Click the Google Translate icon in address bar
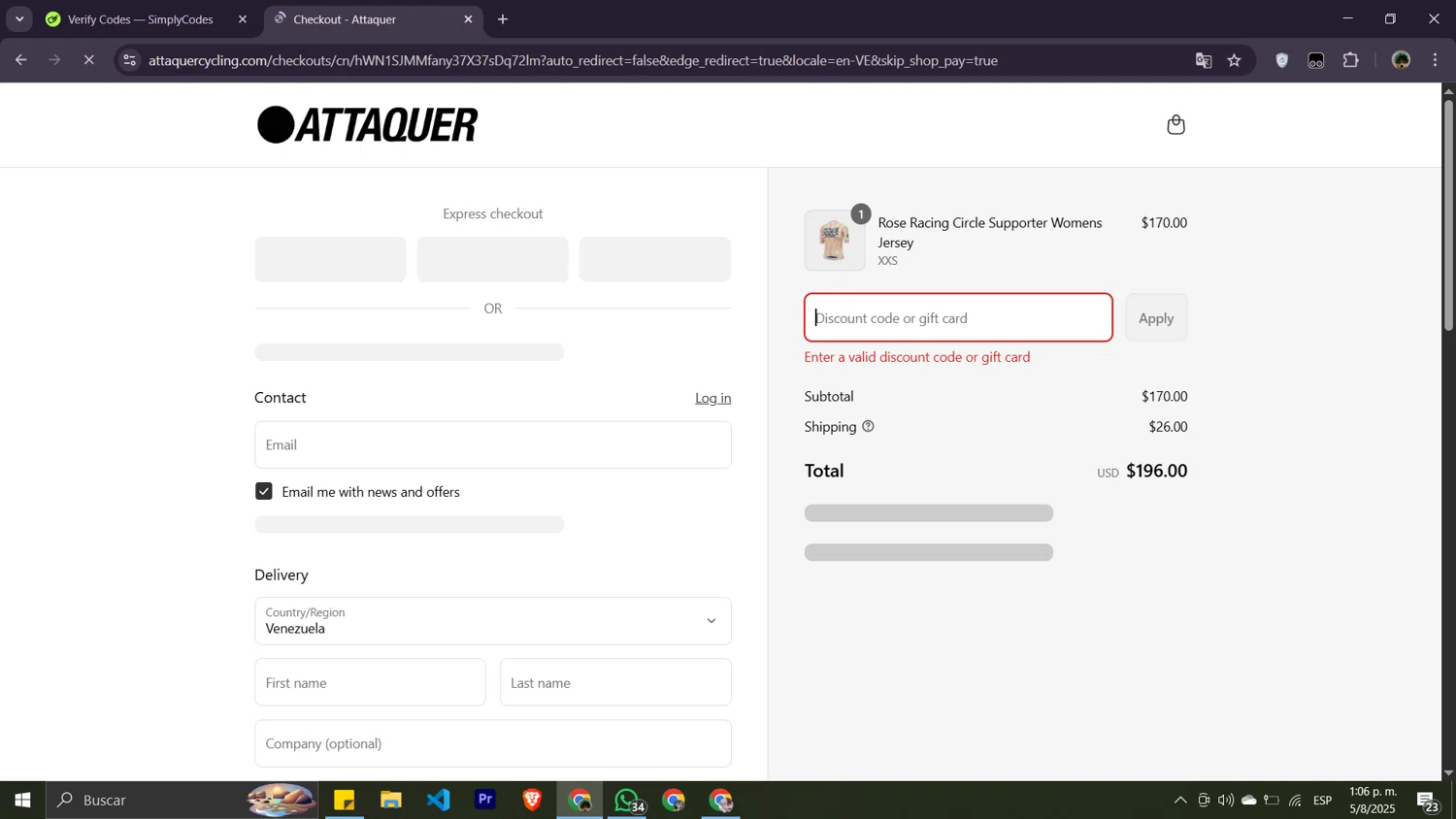Screen dimensions: 1456x819 point(1204,60)
